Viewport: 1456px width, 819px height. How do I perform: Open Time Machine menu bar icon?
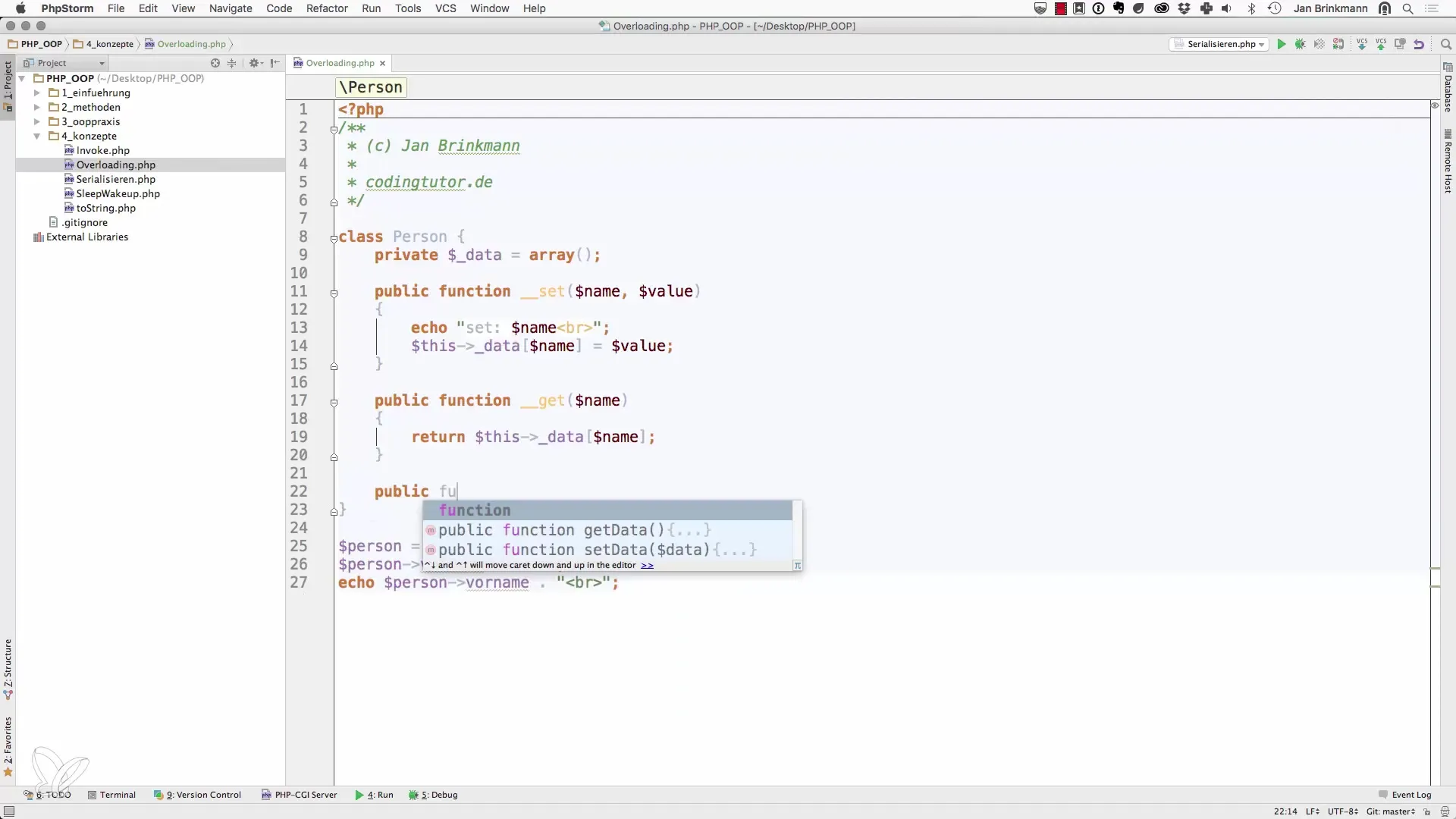pos(1275,8)
